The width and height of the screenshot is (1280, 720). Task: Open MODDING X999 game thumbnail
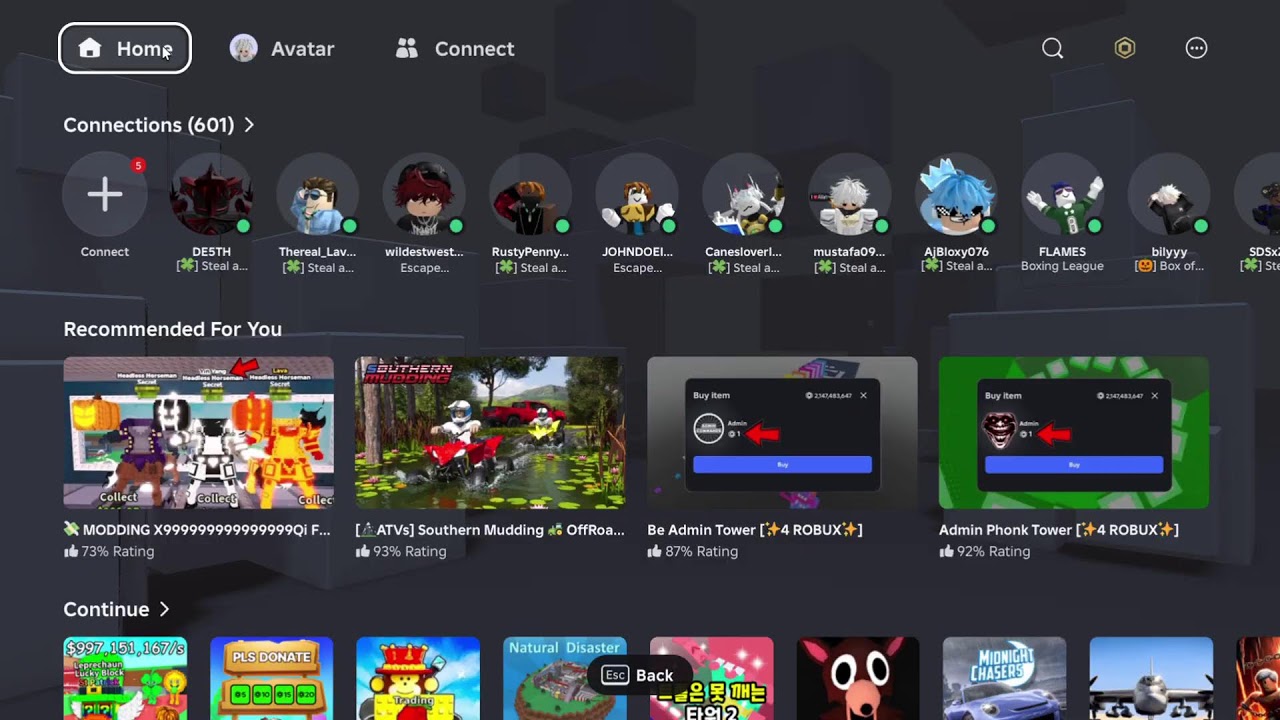(198, 432)
